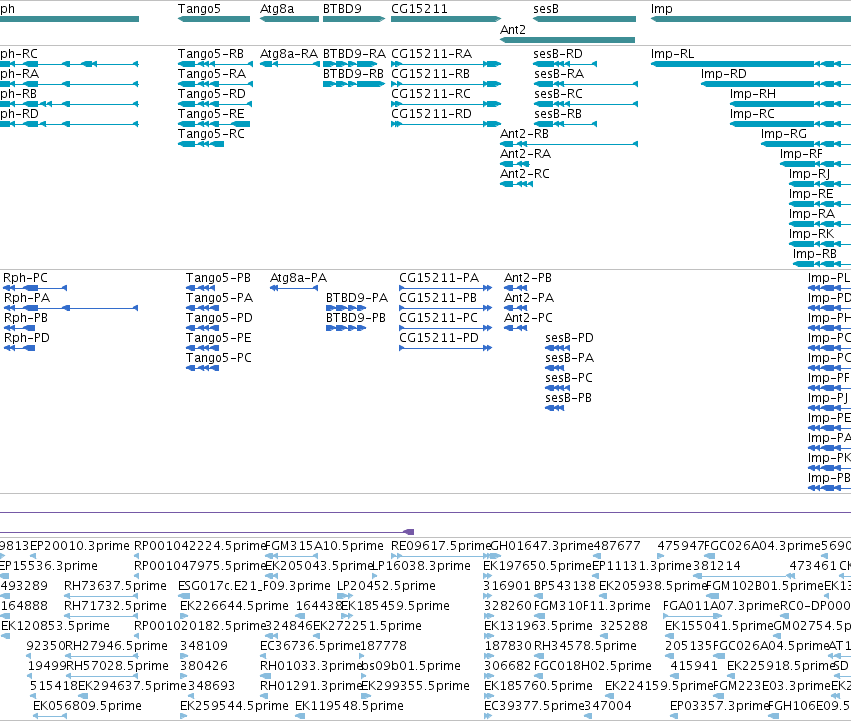Select the LP20452.5prime EST
The width and height of the screenshot is (851, 721).
tap(345, 596)
